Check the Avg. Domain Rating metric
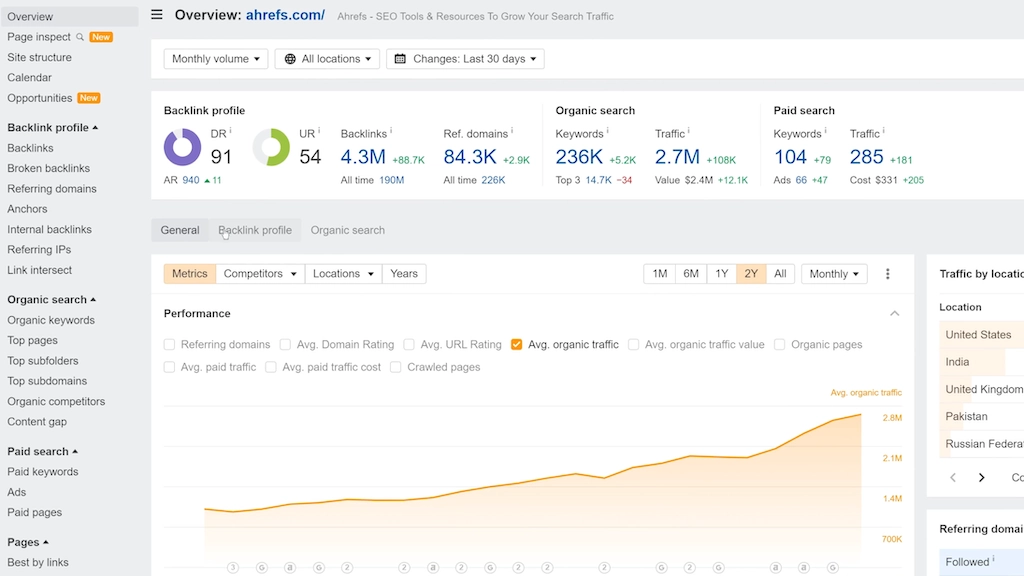The image size is (1024, 576). (285, 344)
